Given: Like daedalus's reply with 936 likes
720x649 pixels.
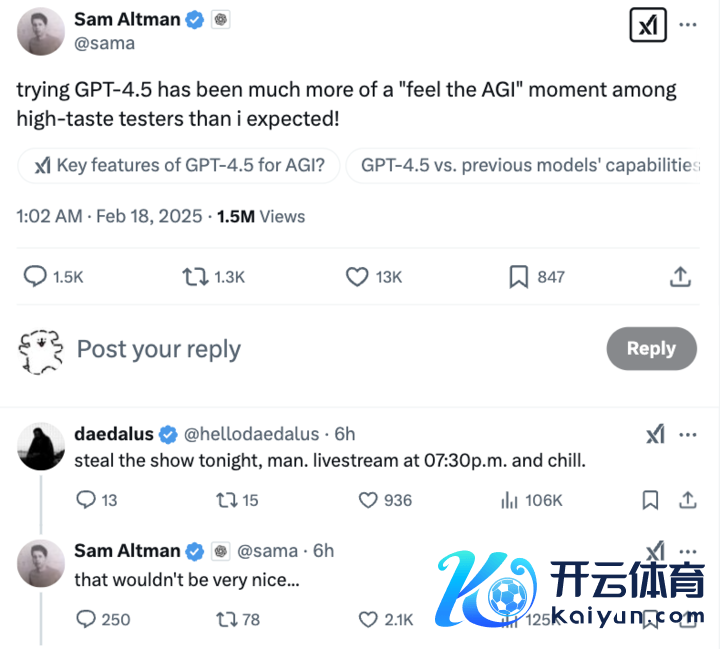Looking at the screenshot, I should pos(368,500).
